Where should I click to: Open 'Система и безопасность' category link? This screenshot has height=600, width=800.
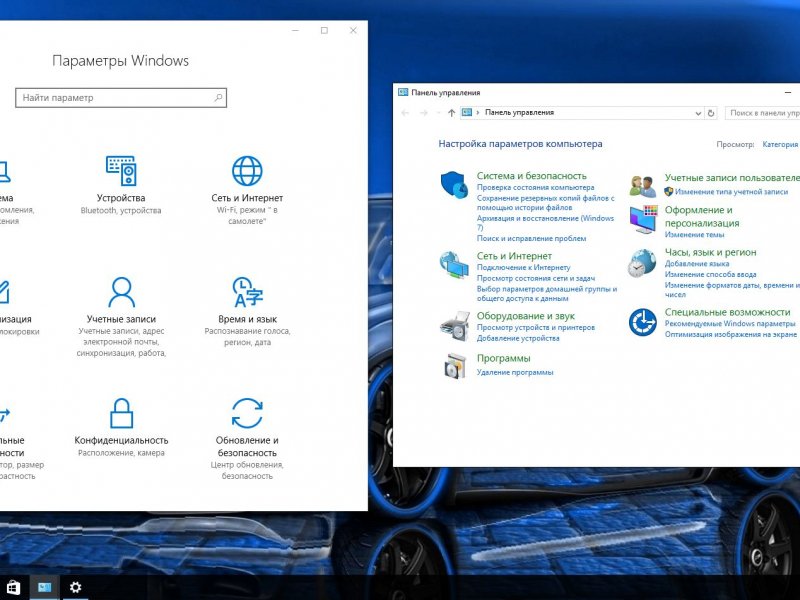532,176
